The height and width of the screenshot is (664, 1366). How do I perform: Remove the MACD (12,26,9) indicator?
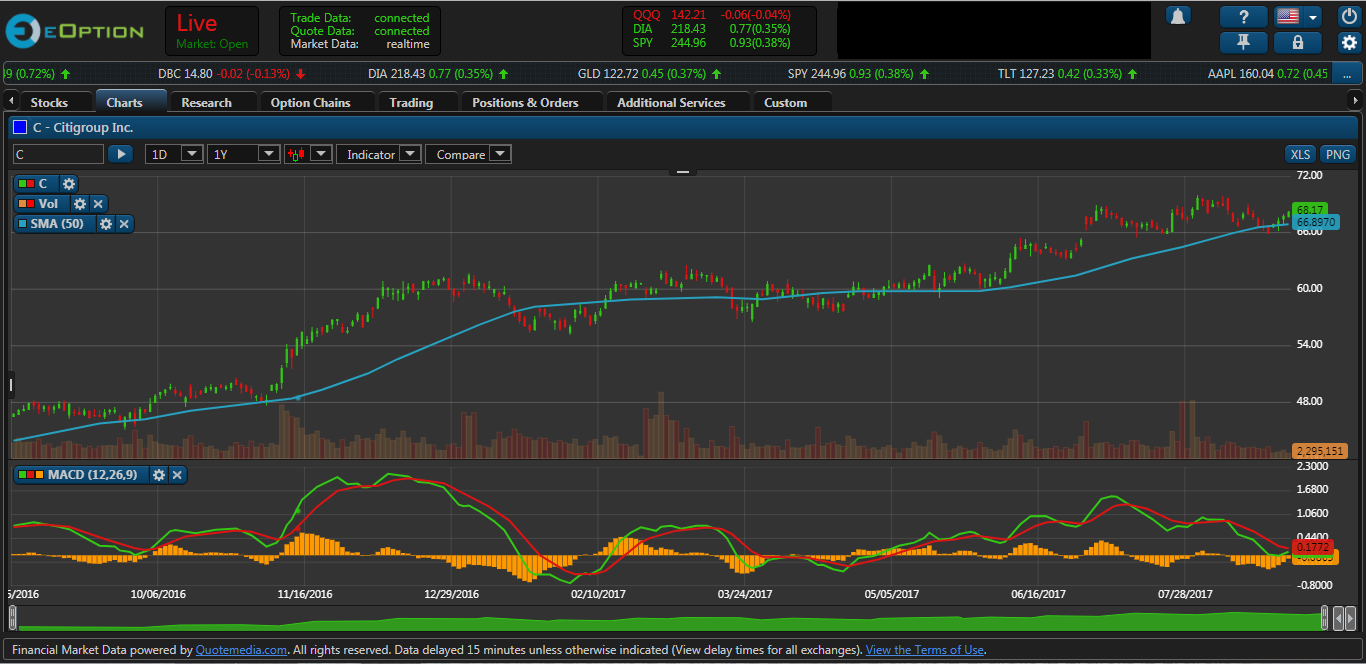(177, 474)
